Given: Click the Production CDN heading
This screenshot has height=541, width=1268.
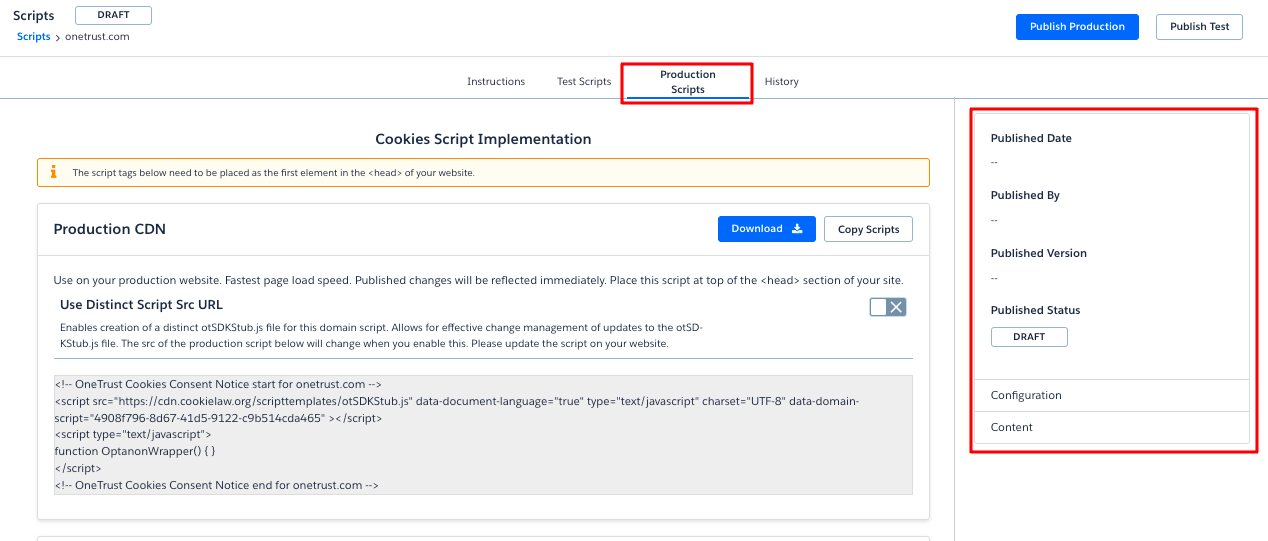Looking at the screenshot, I should pos(110,229).
